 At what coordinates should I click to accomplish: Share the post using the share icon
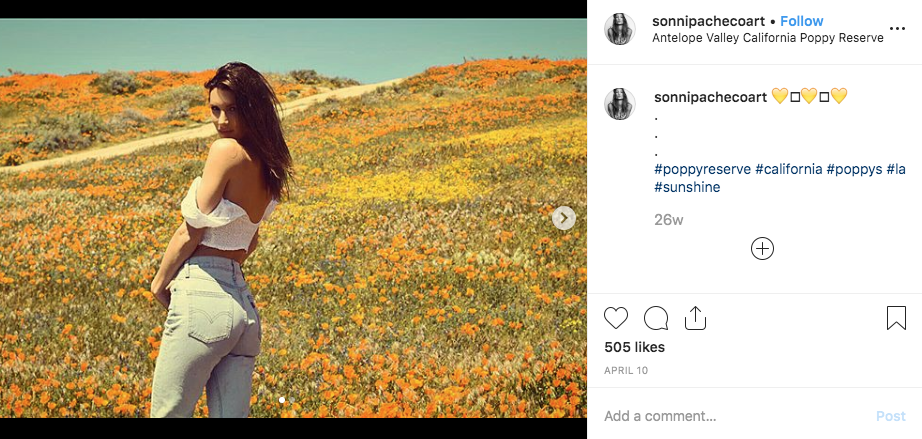[695, 319]
